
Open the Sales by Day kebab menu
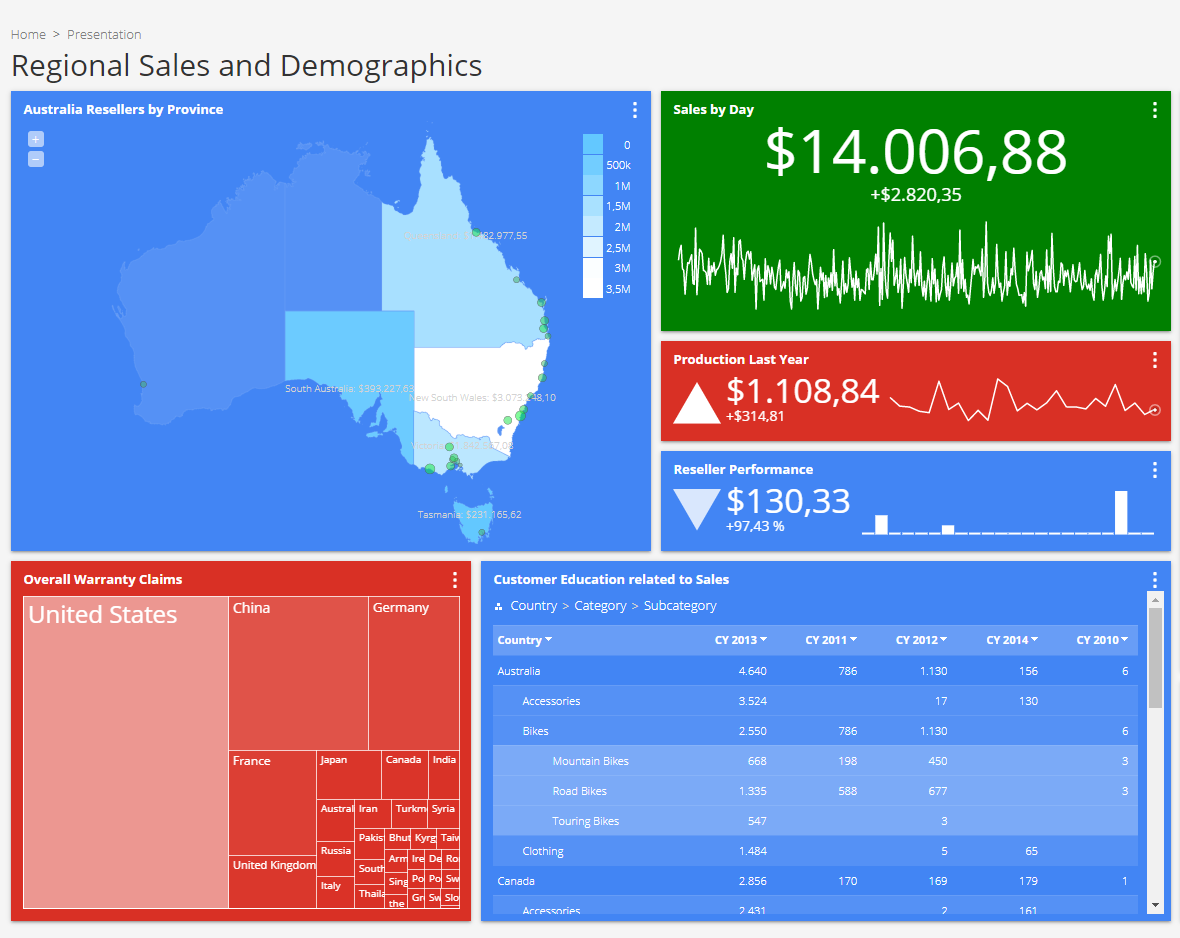point(1155,110)
